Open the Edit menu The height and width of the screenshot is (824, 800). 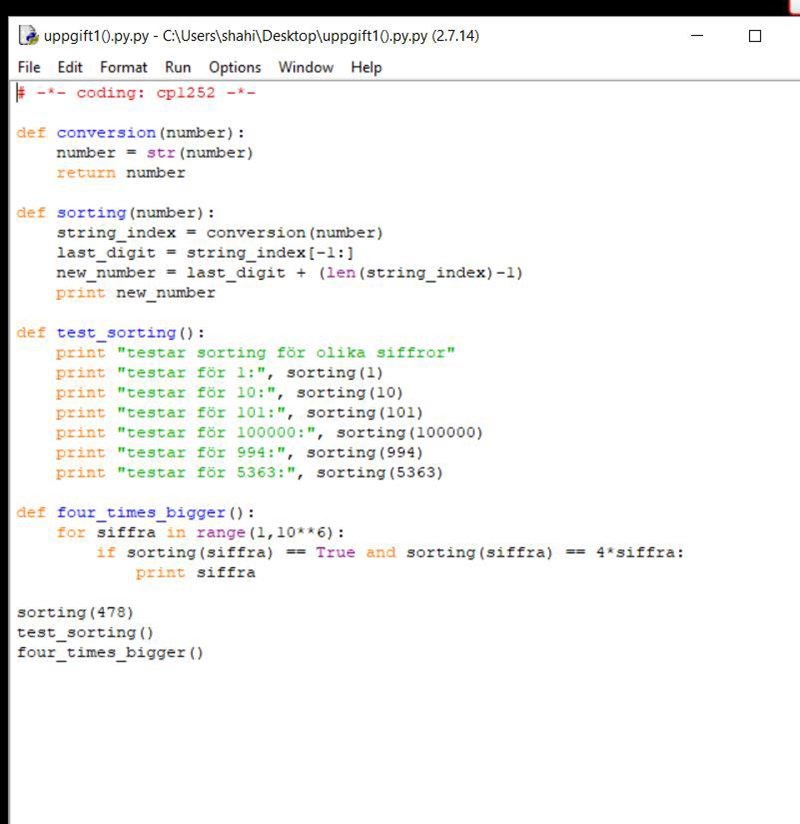69,67
